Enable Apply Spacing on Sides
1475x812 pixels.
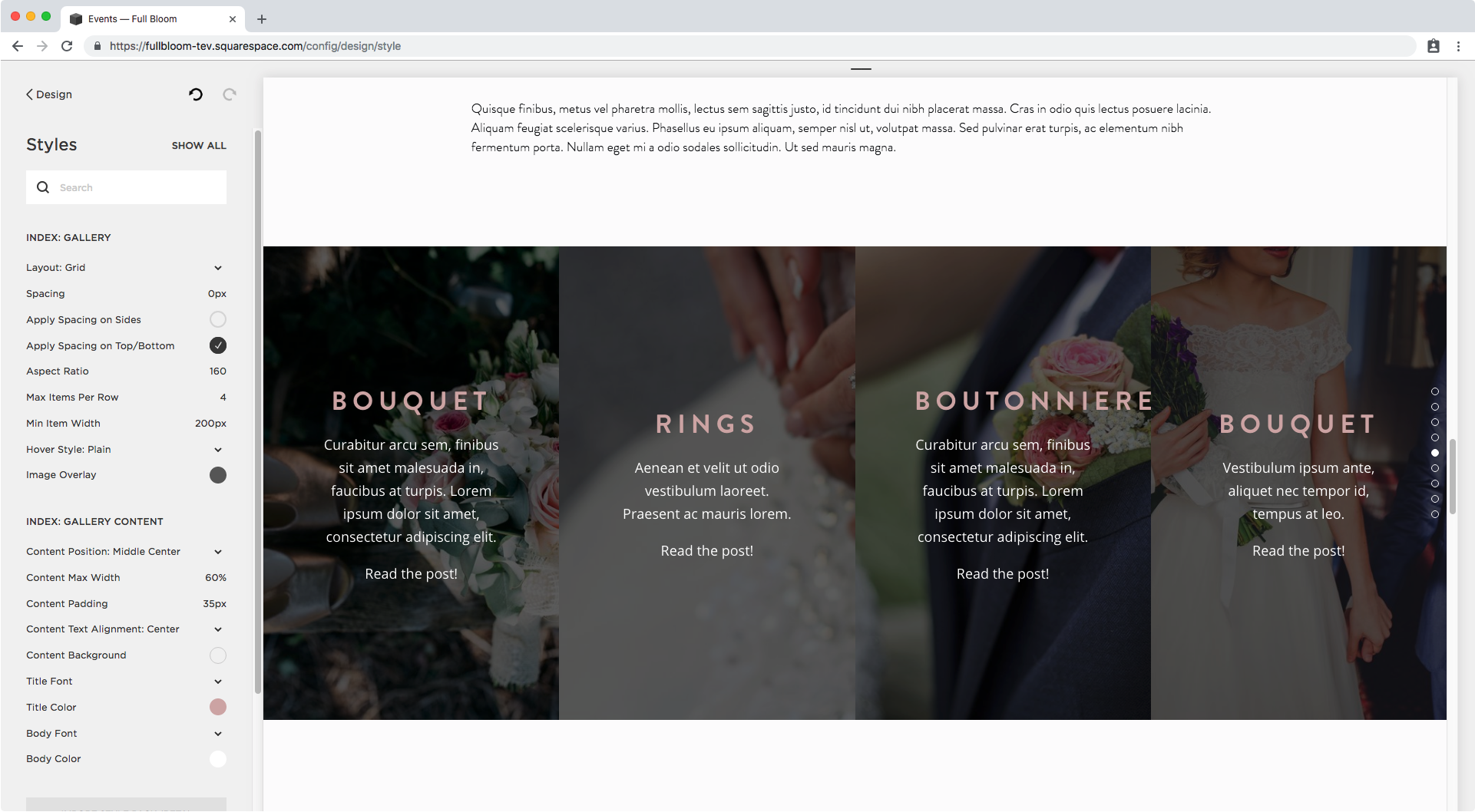(218, 319)
